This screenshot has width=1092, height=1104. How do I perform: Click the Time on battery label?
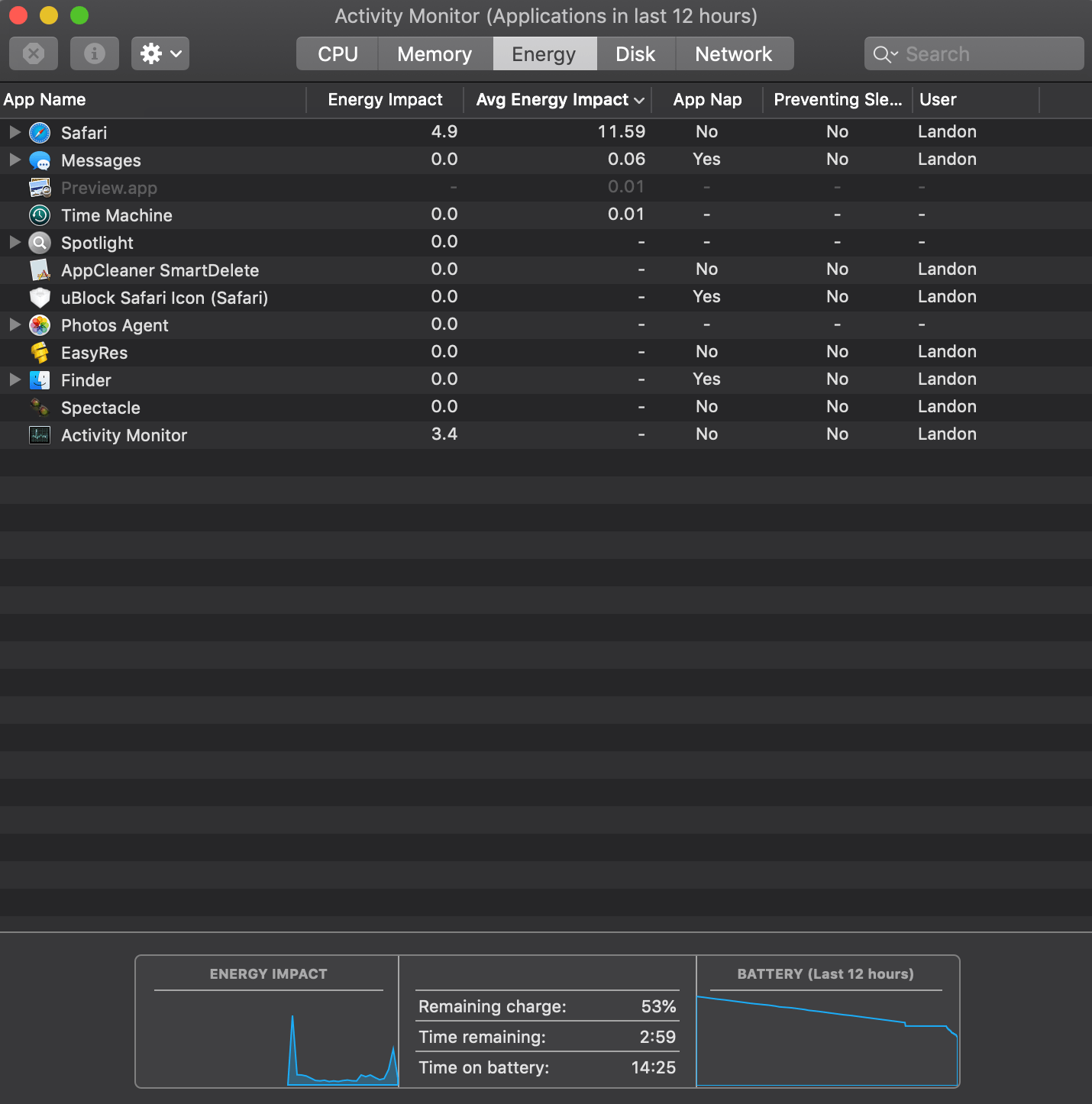(484, 1067)
